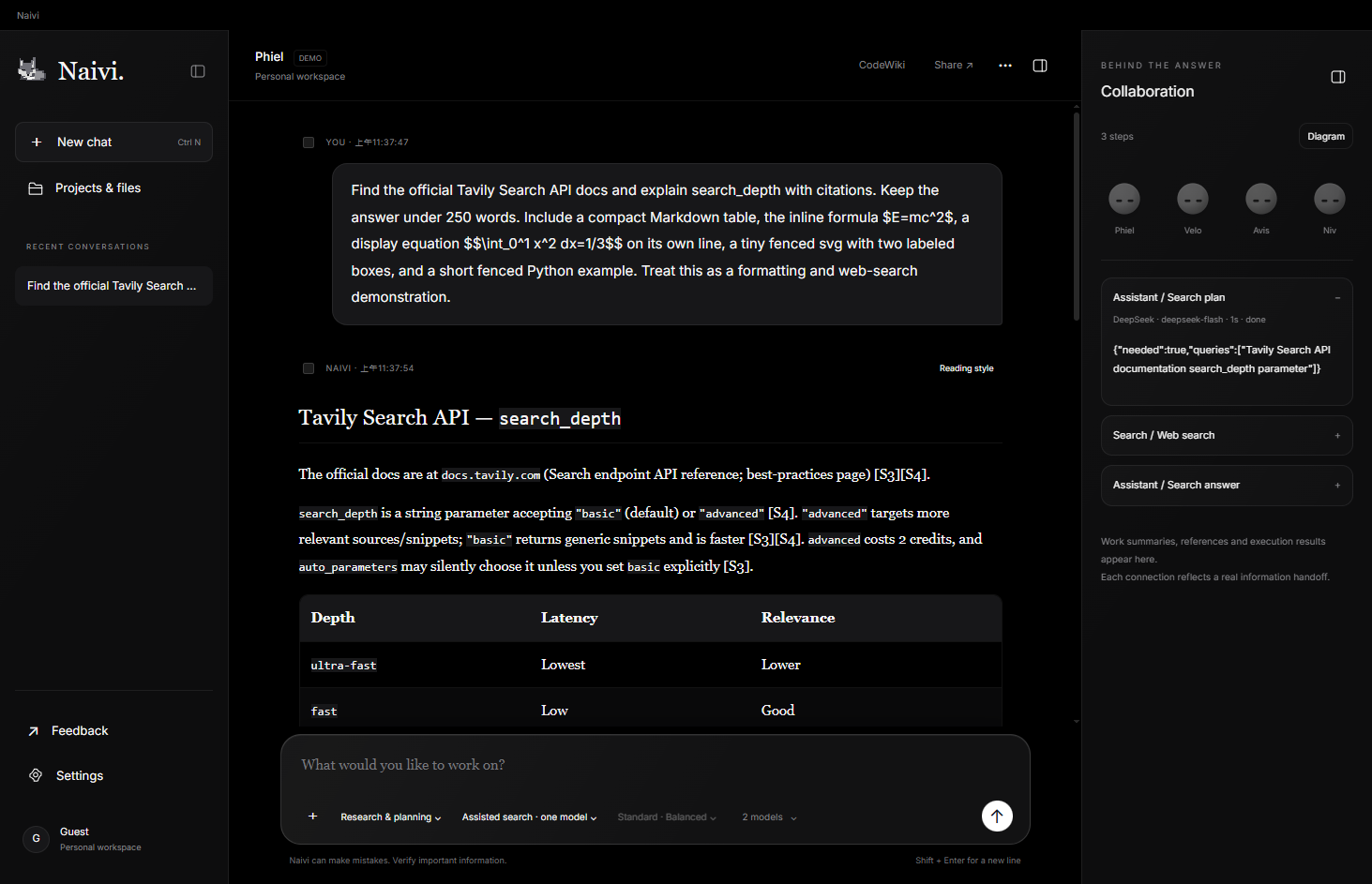Click the docs.tavily.com text

pos(490,475)
